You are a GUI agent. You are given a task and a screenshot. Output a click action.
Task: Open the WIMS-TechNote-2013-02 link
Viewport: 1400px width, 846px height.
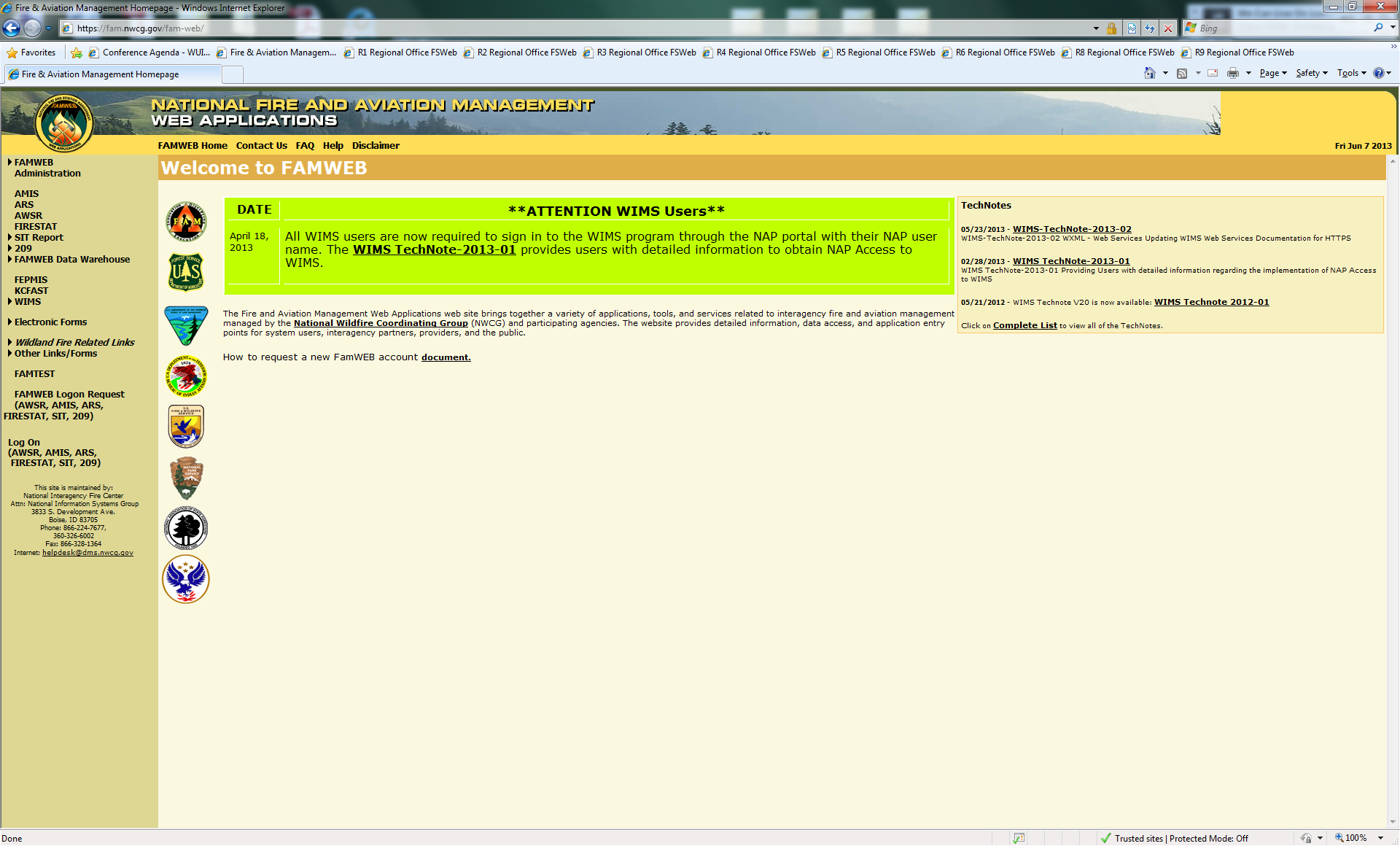[1071, 229]
